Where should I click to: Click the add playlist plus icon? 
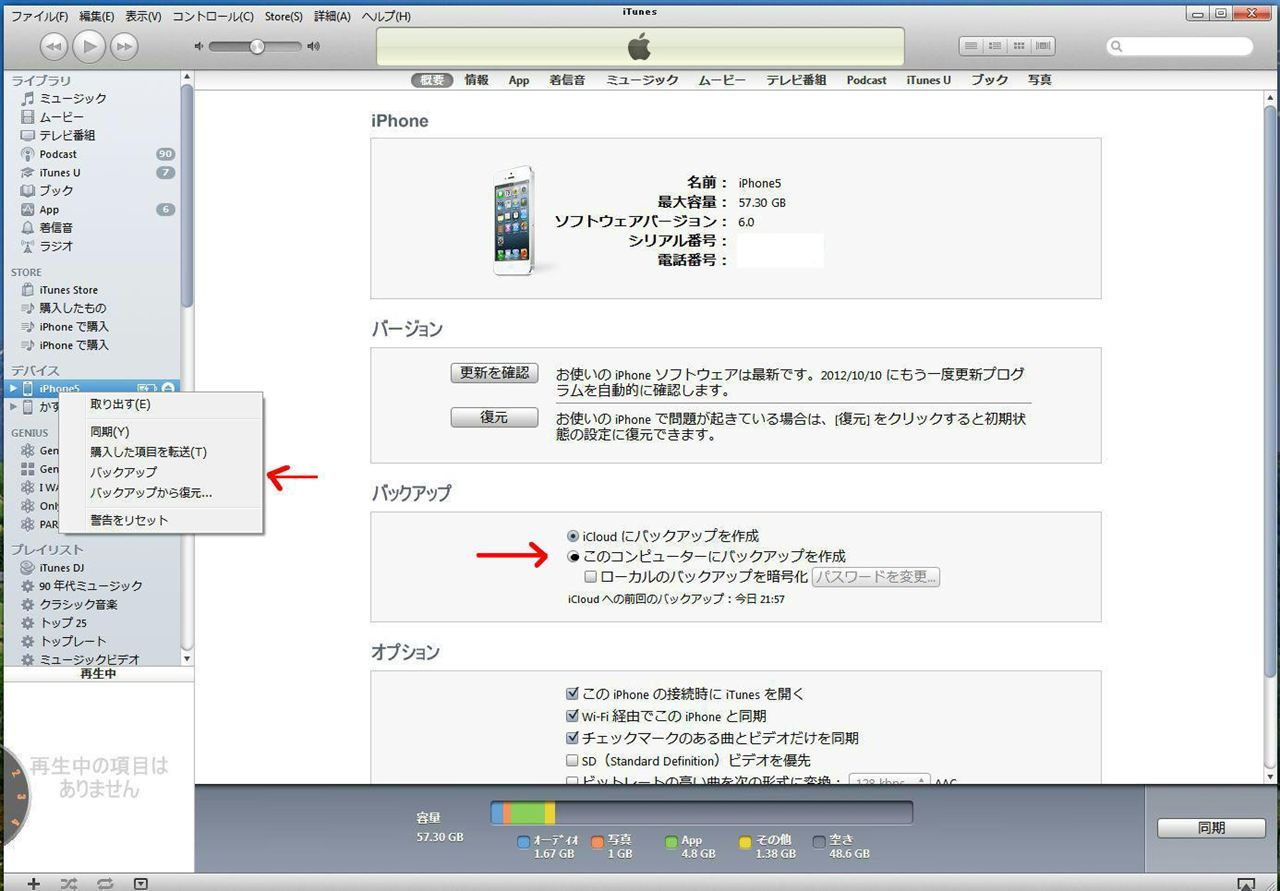[x=34, y=883]
